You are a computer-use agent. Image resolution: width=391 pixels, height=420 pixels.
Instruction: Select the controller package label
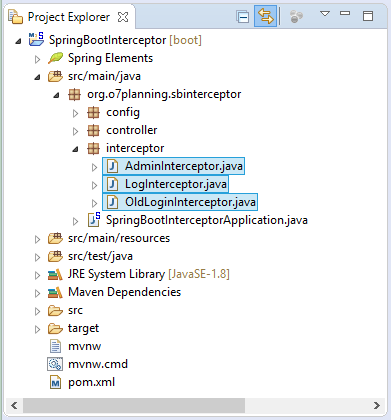pyautogui.click(x=132, y=130)
